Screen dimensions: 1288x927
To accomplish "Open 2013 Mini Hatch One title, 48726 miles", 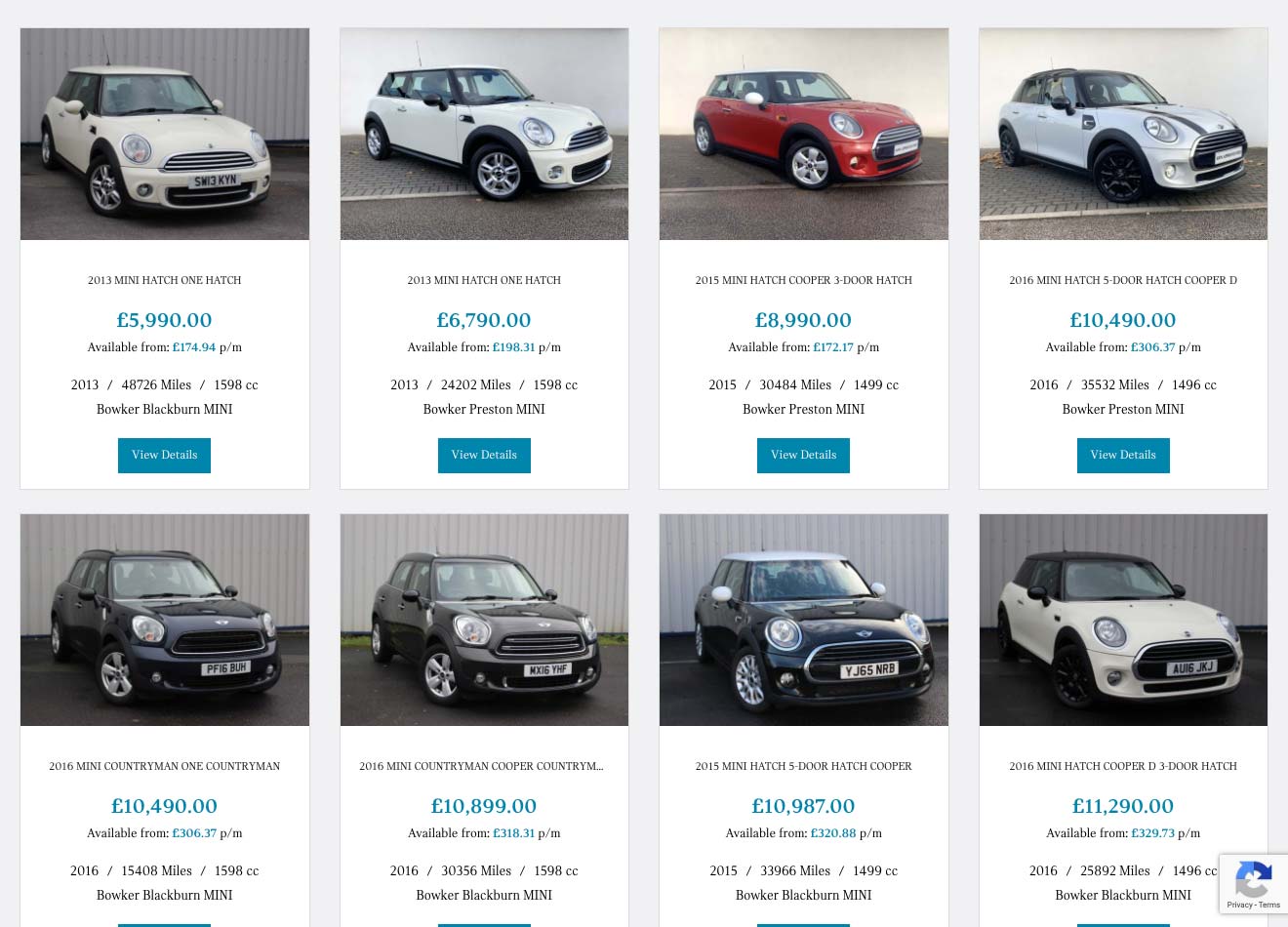I will point(164,281).
